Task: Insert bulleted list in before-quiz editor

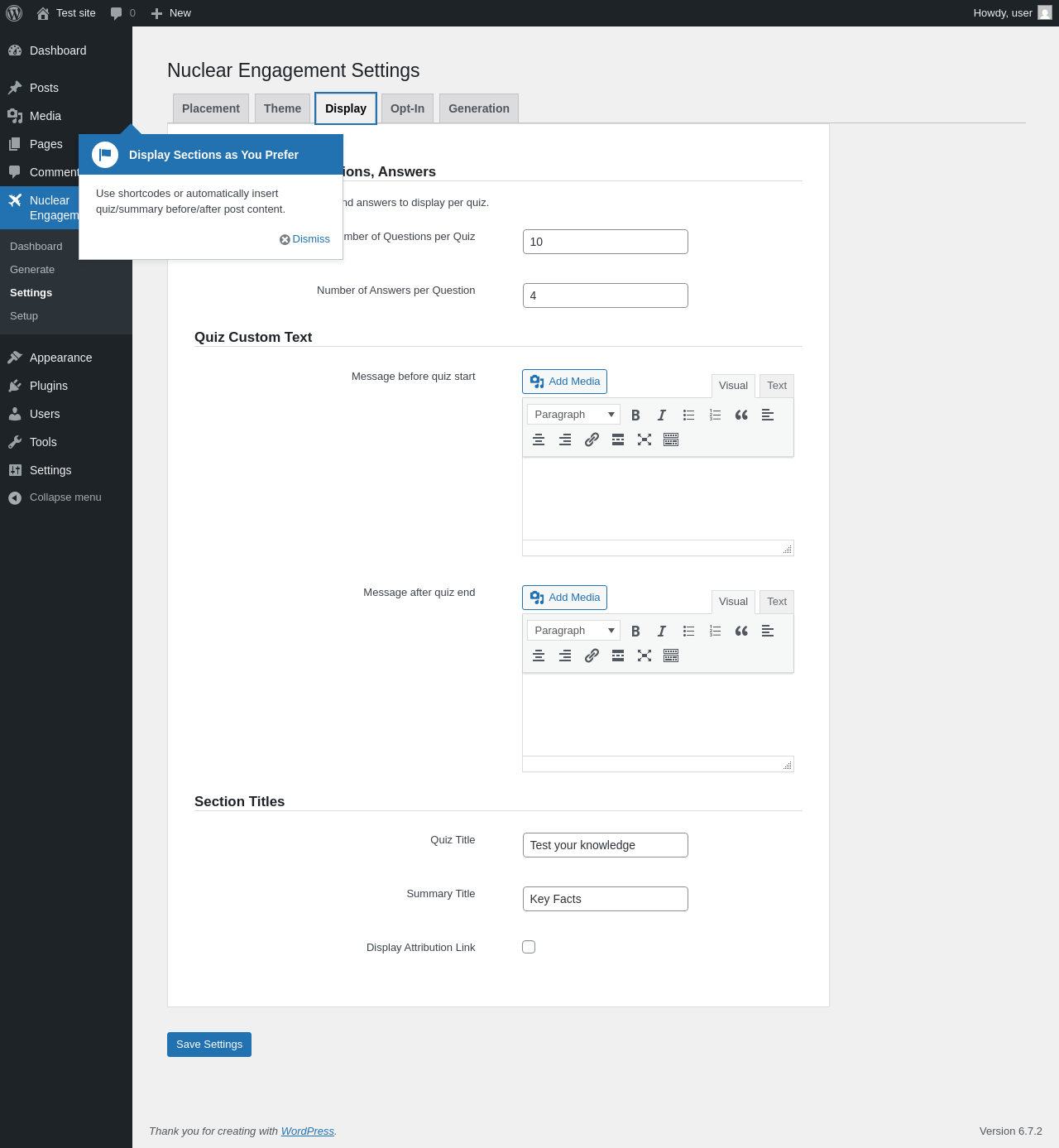Action: [688, 415]
